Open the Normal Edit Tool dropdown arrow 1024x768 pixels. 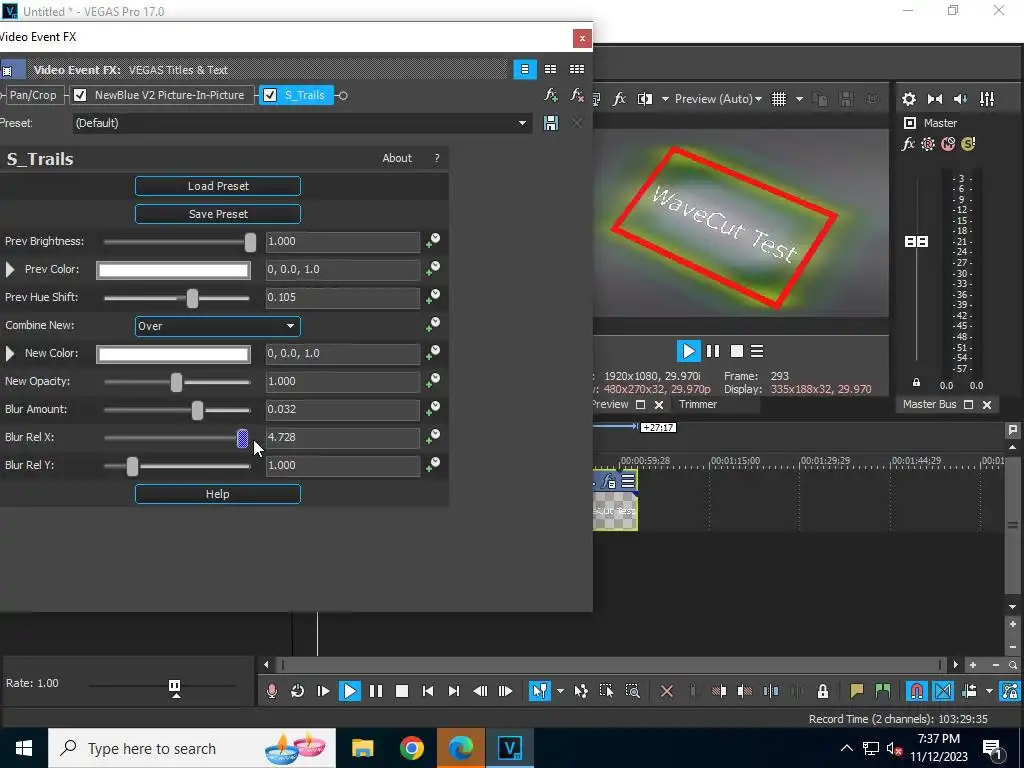(560, 691)
